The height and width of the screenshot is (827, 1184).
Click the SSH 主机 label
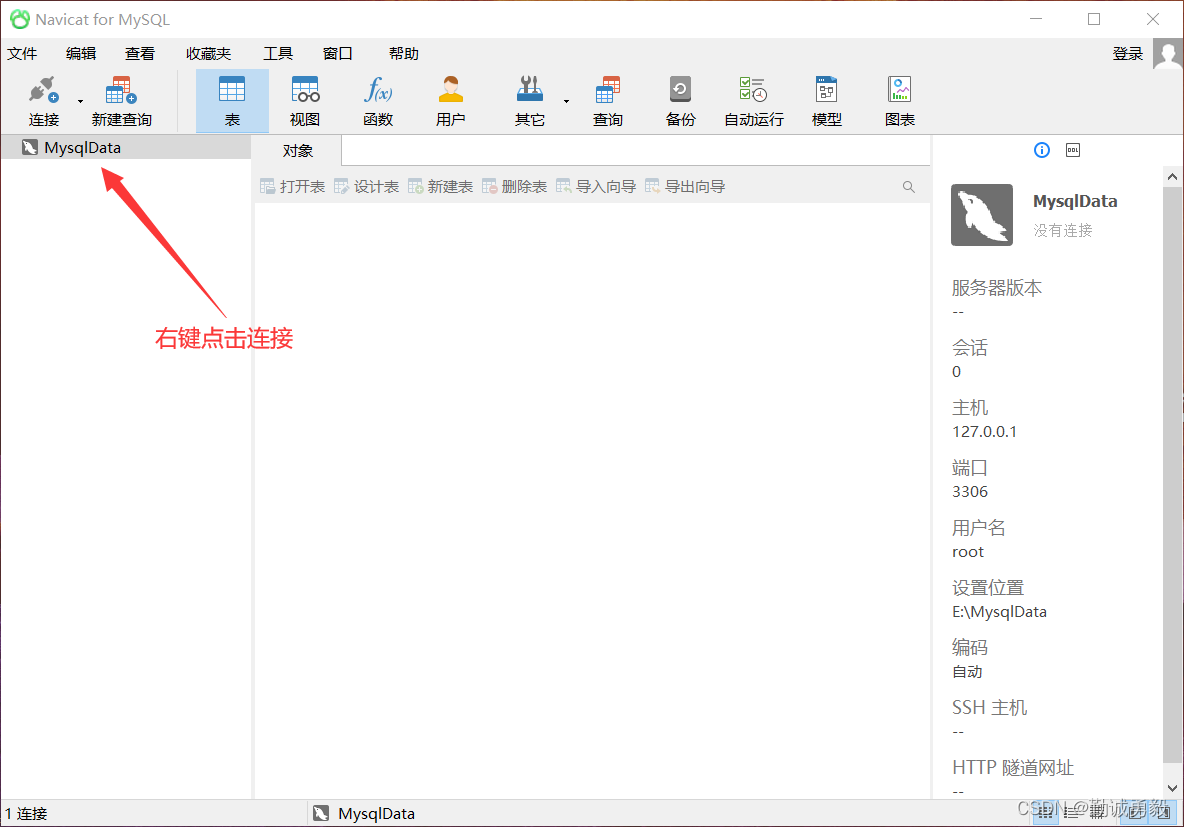(x=989, y=708)
